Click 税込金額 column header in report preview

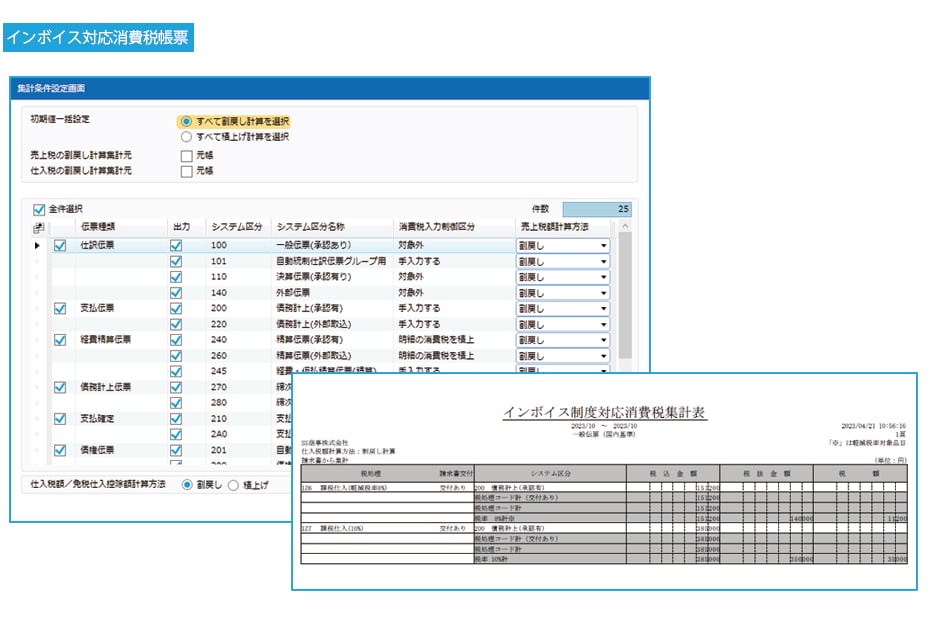tap(673, 474)
